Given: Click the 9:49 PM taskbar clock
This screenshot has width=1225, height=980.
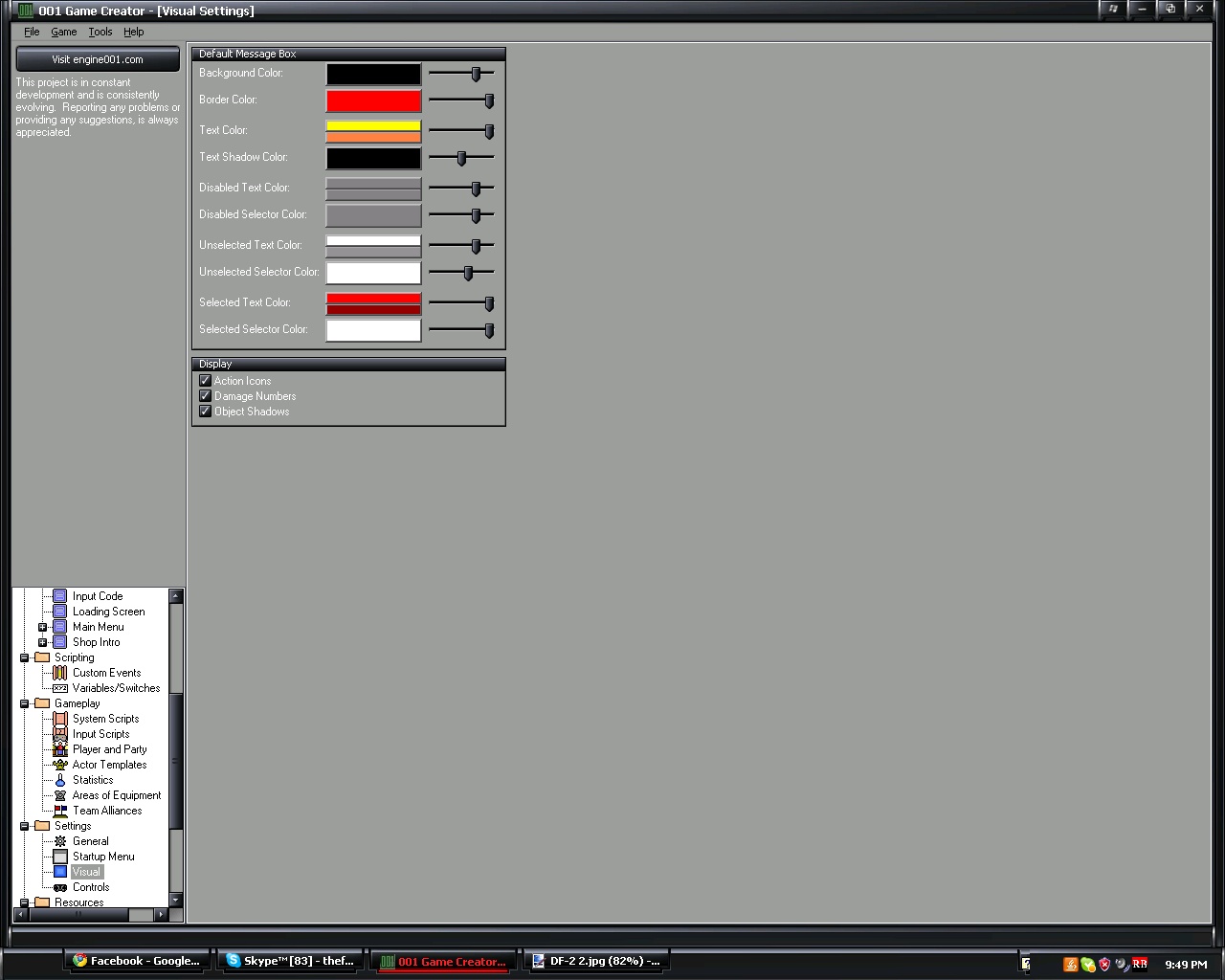Looking at the screenshot, I should (x=1186, y=965).
